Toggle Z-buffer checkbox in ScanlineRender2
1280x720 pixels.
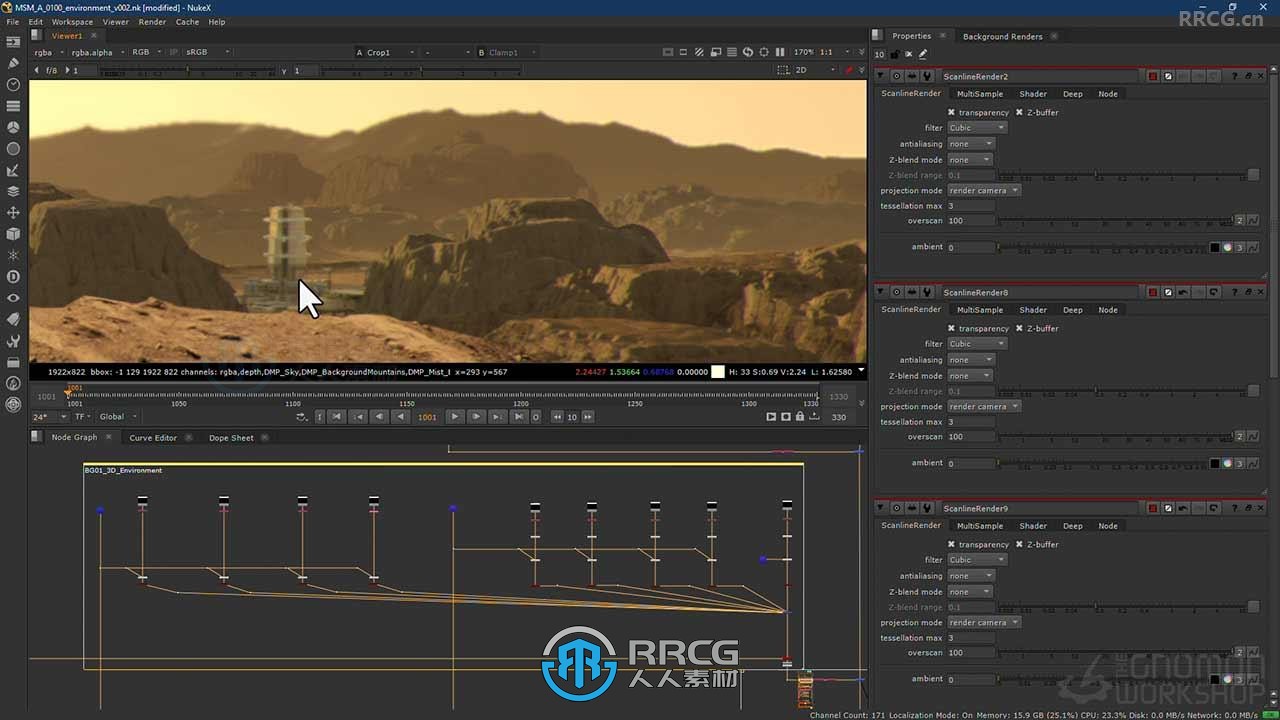pyautogui.click(x=1019, y=112)
